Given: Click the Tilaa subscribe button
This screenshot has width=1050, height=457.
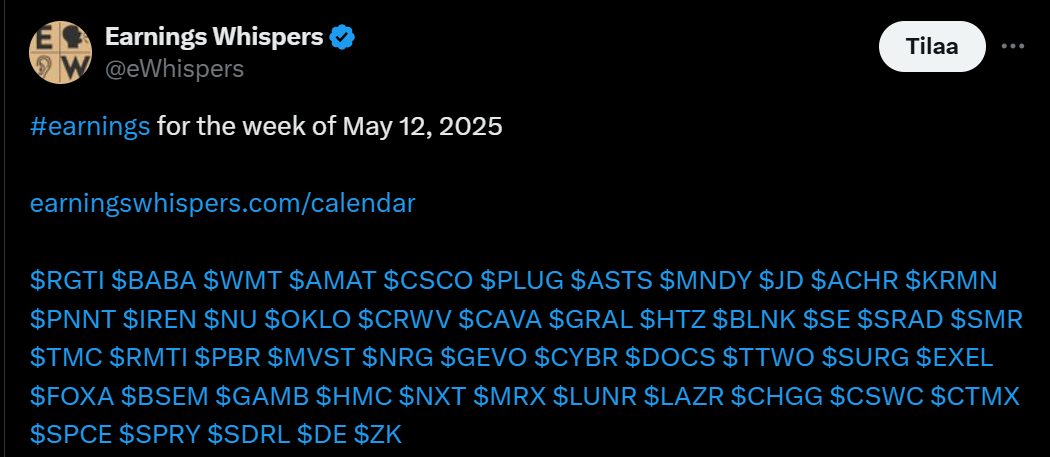Looking at the screenshot, I should pyautogui.click(x=932, y=46).
